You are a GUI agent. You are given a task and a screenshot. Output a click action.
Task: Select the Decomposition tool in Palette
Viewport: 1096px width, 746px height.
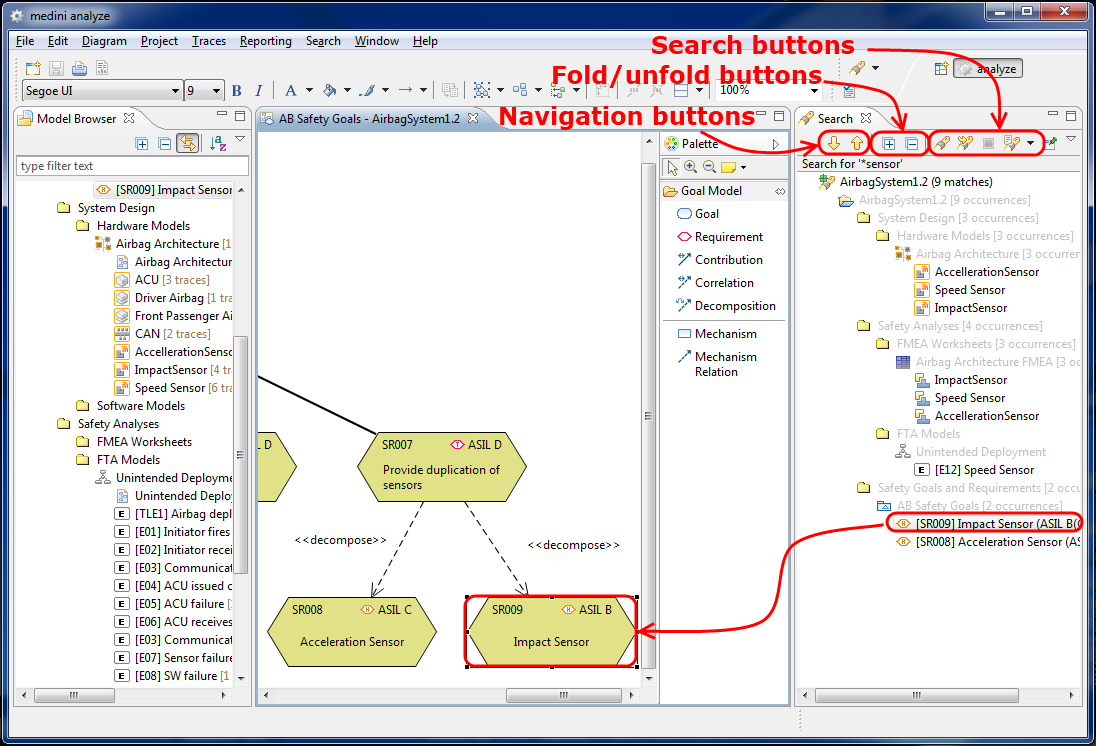734,306
